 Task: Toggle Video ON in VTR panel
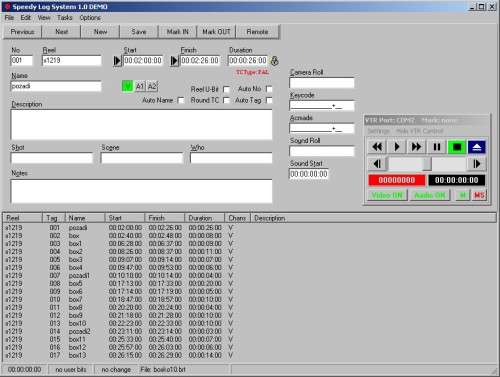tap(387, 195)
